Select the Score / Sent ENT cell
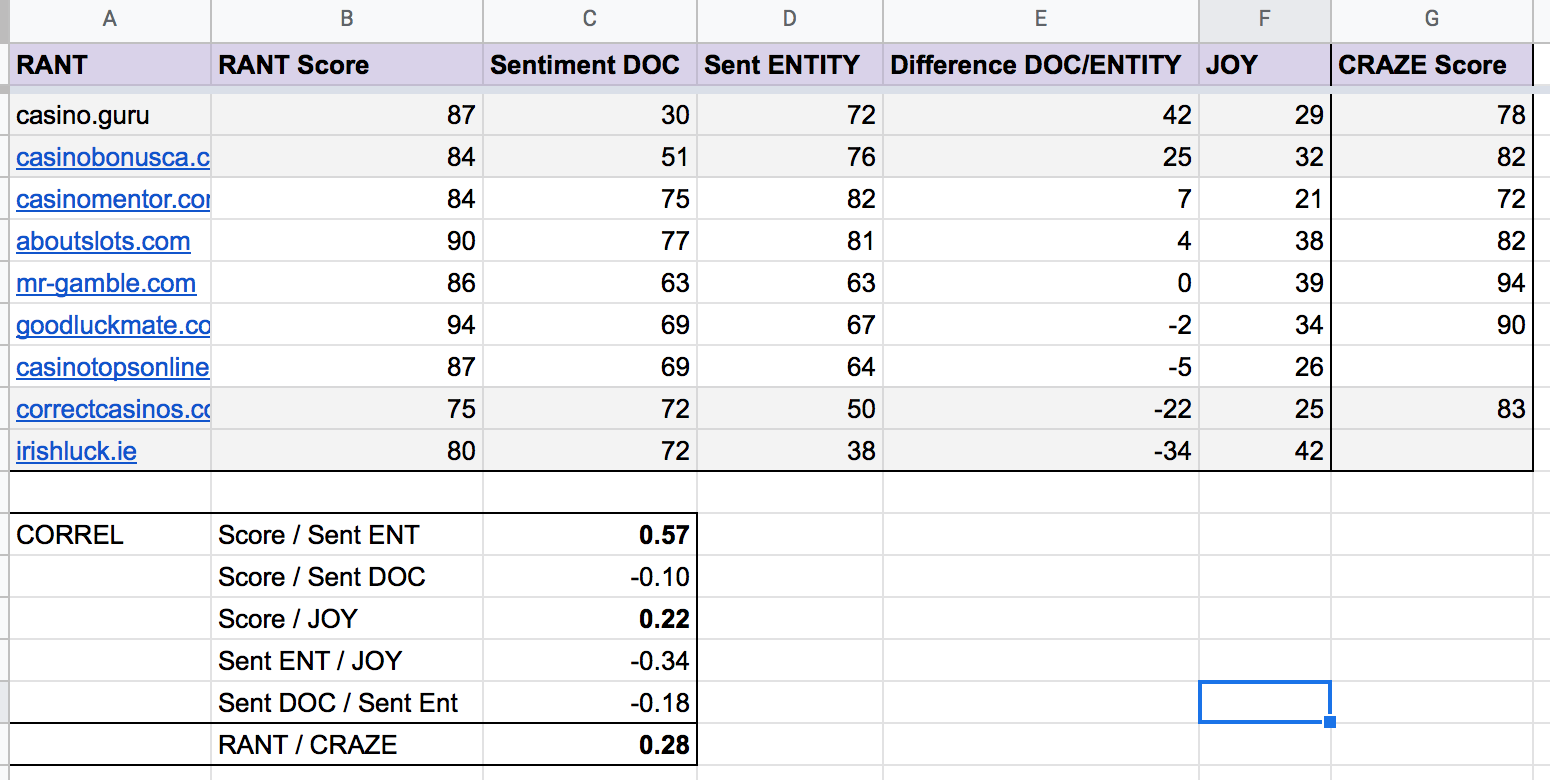1550x780 pixels. point(347,535)
